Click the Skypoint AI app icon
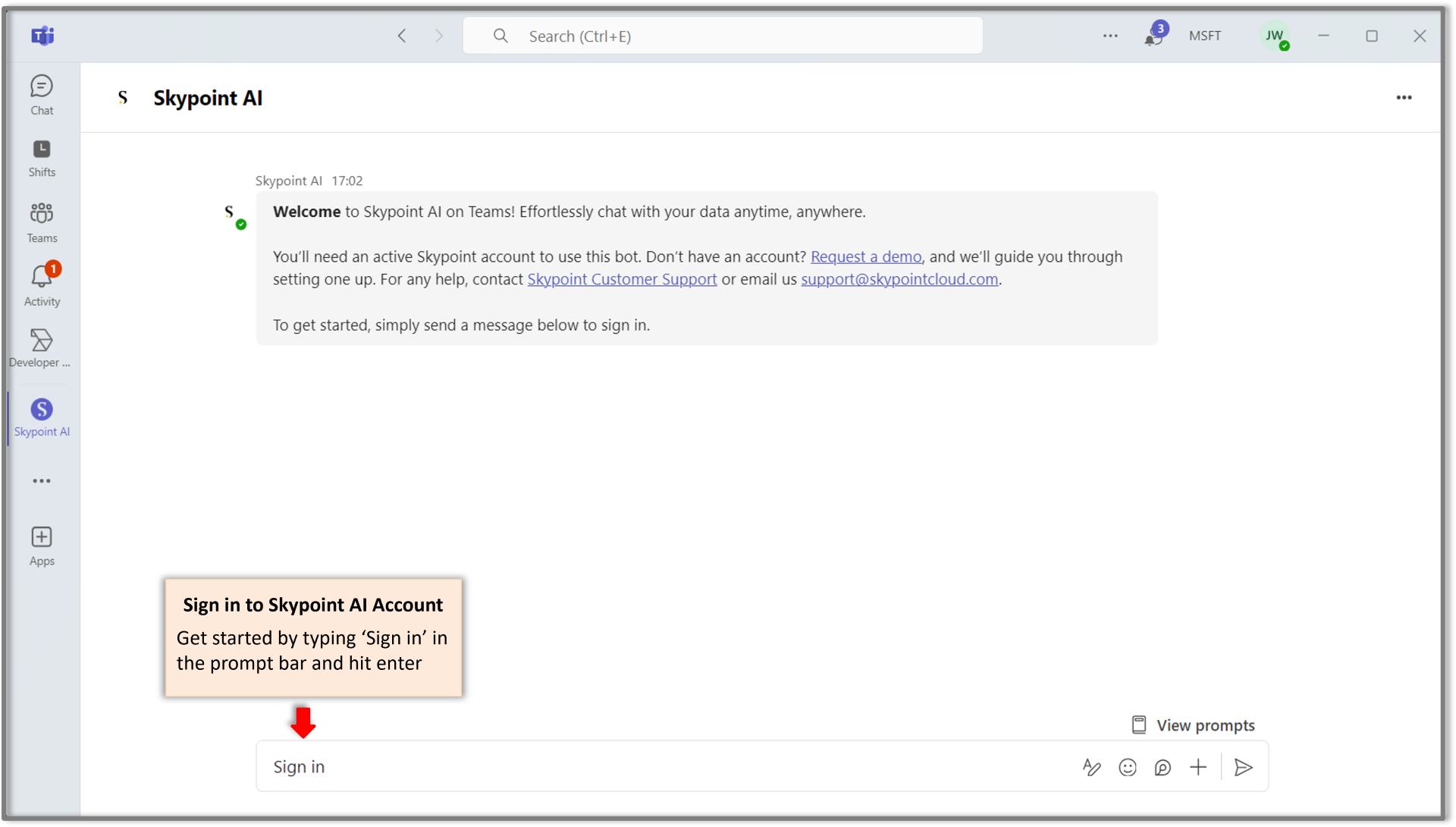This screenshot has width=1456, height=827. click(40, 408)
